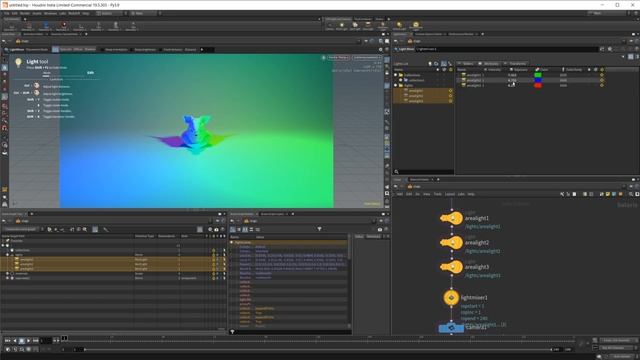The height and width of the screenshot is (360, 640).
Task: Collapse the collections folder in Light List
Action: pos(396,75)
